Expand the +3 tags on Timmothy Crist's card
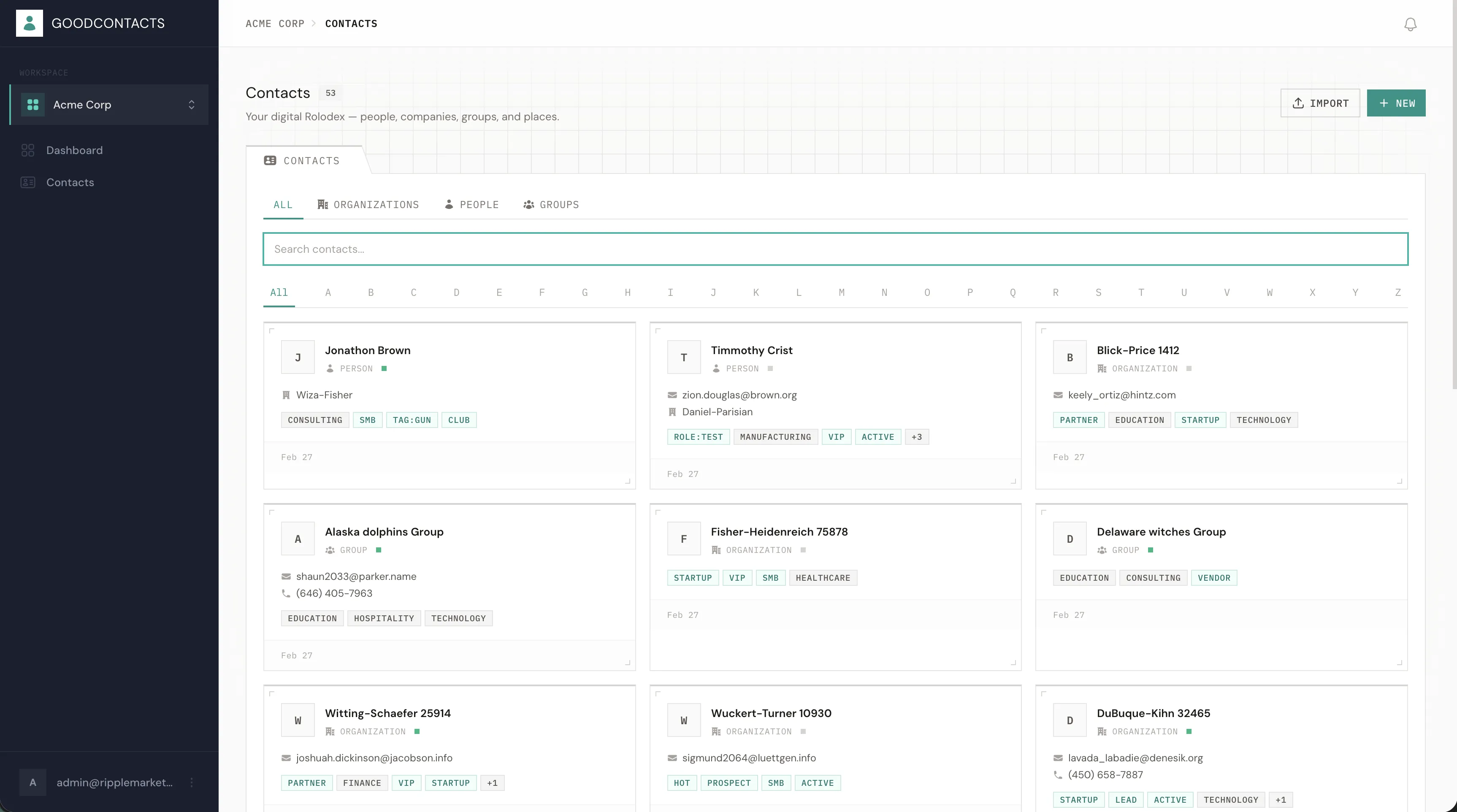 click(916, 436)
